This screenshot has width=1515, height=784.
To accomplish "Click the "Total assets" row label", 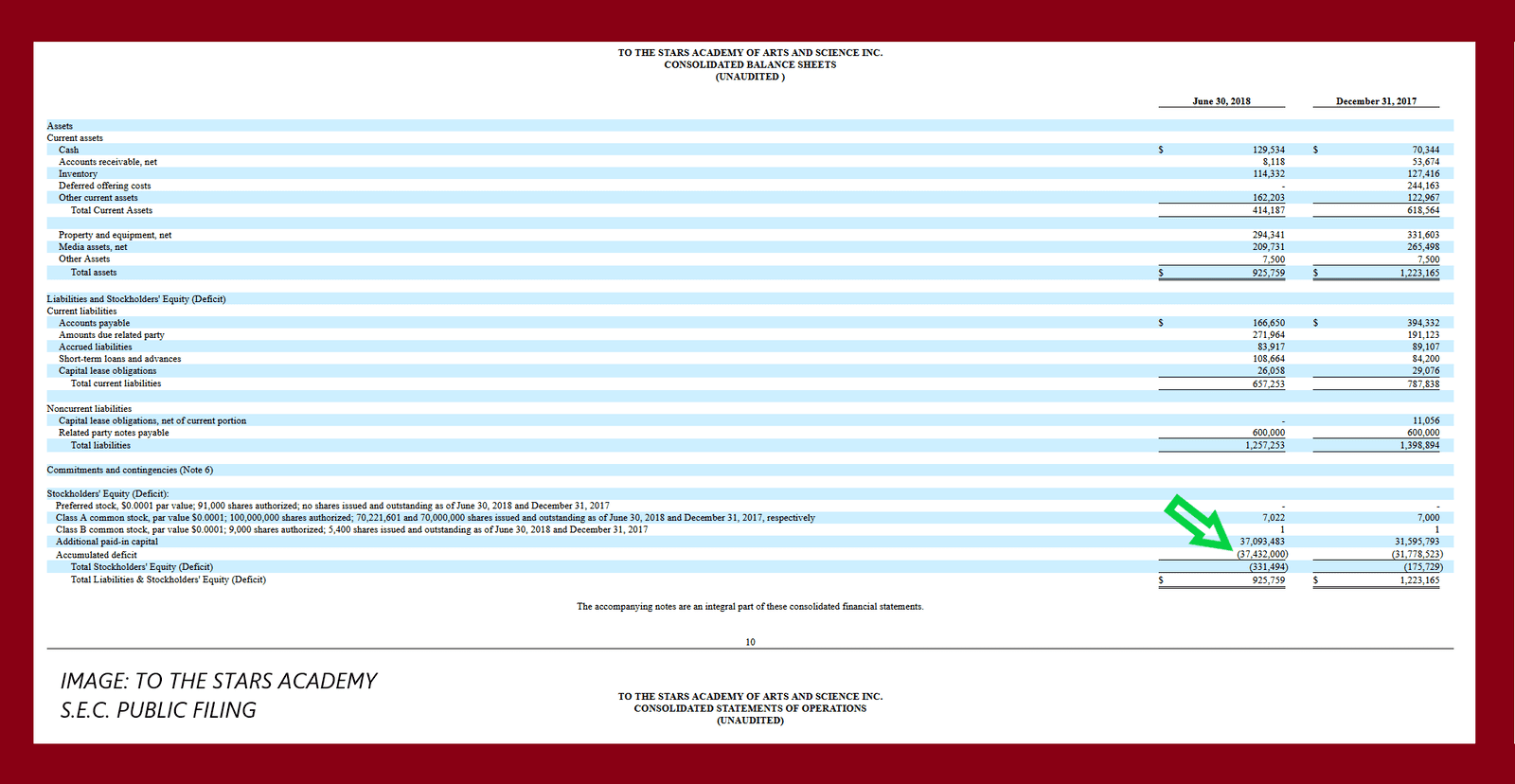I will click(94, 273).
